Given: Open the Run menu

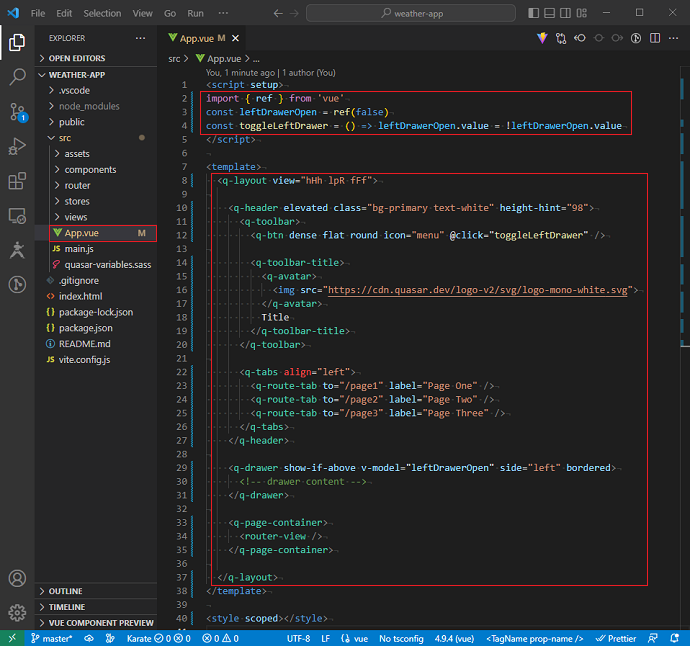Looking at the screenshot, I should coord(195,13).
